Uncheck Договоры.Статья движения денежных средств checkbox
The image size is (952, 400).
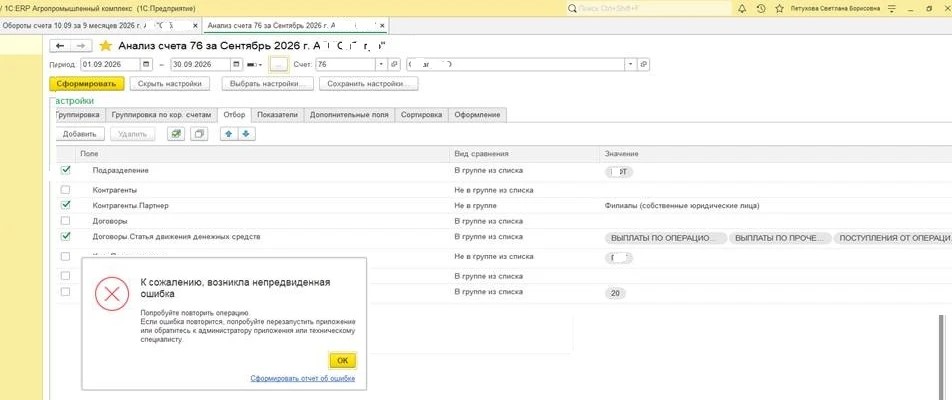point(66,236)
